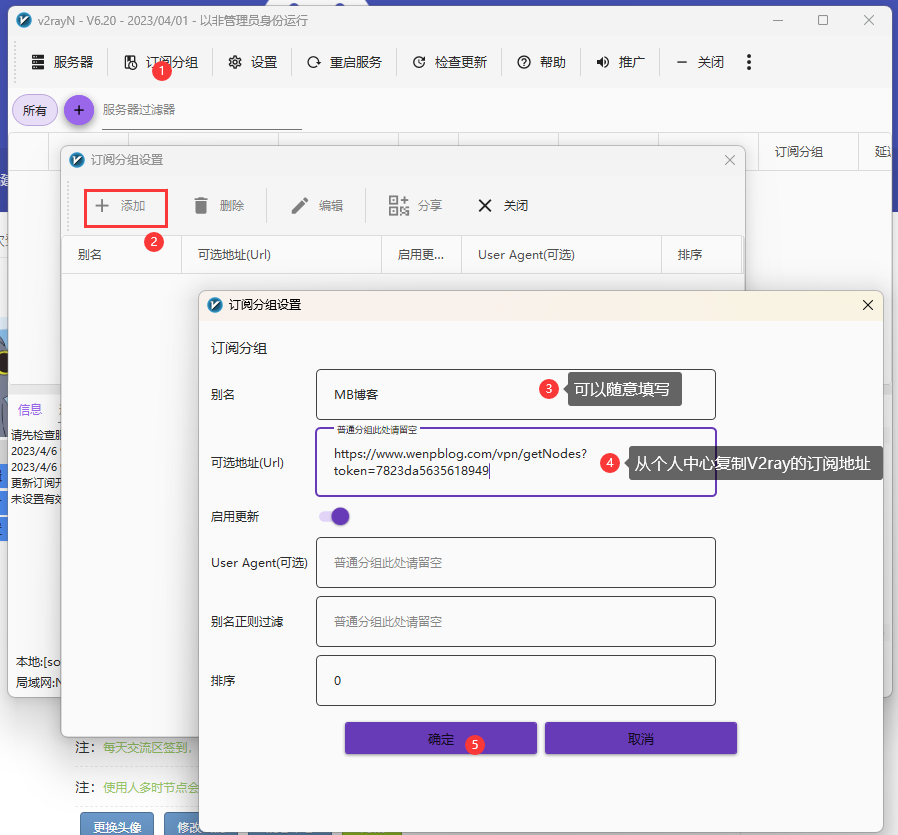Click the 别名正则过滤 input field
The height and width of the screenshot is (835, 898).
coord(515,621)
